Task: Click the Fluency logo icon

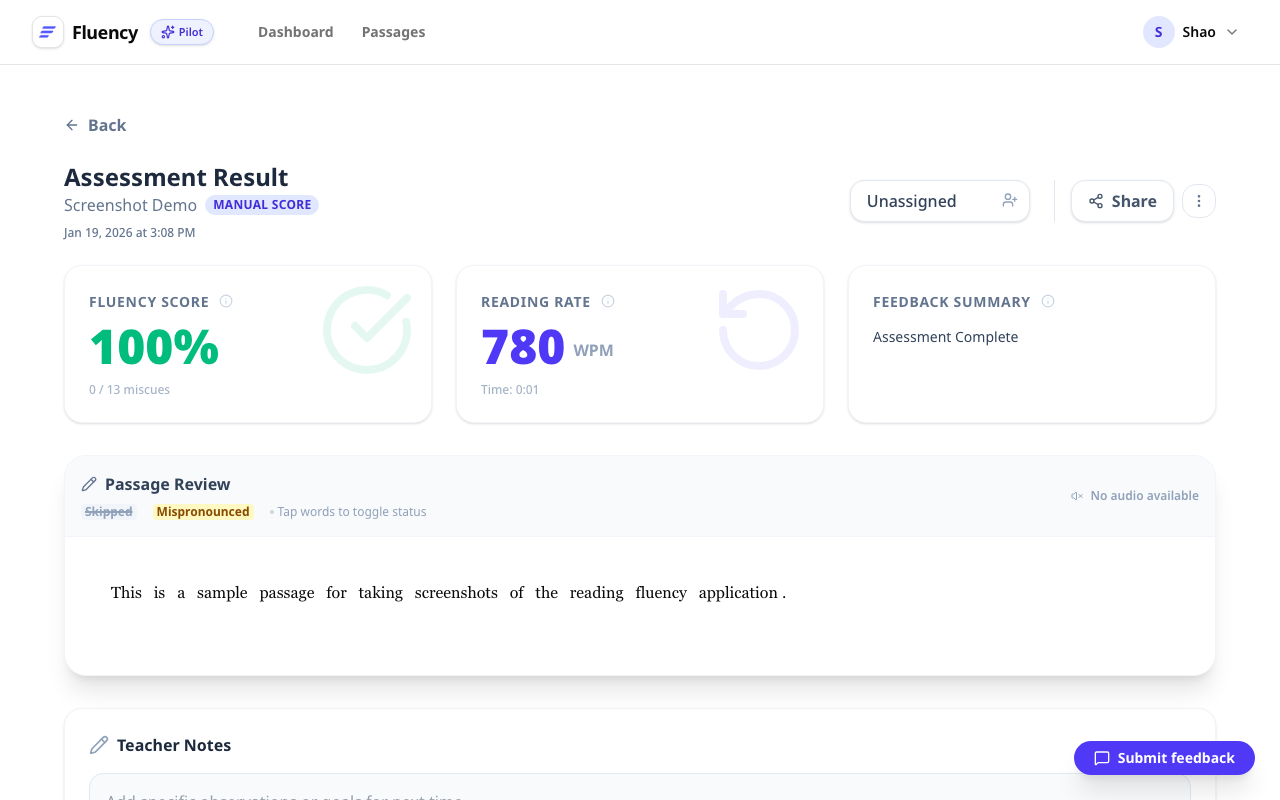Action: (x=48, y=32)
